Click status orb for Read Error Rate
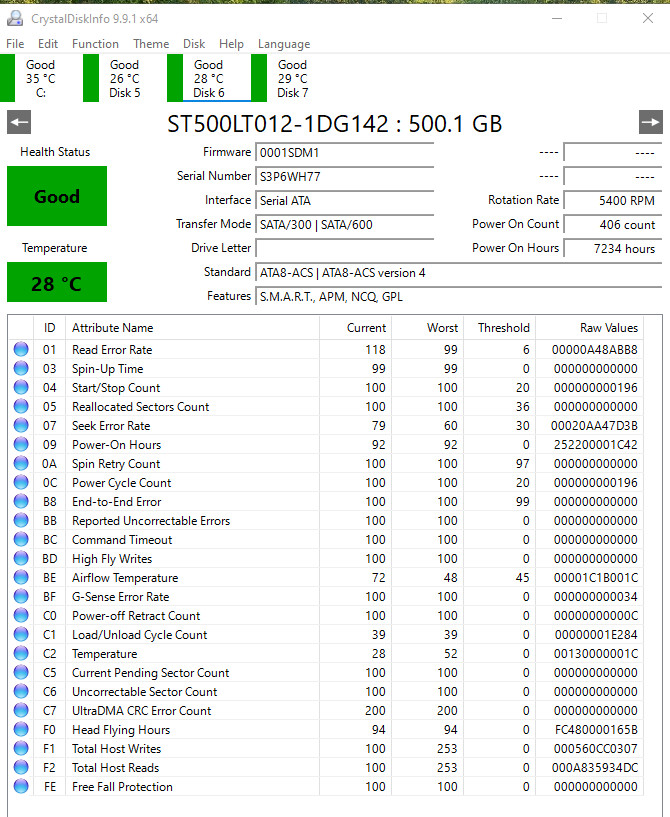 [21, 349]
